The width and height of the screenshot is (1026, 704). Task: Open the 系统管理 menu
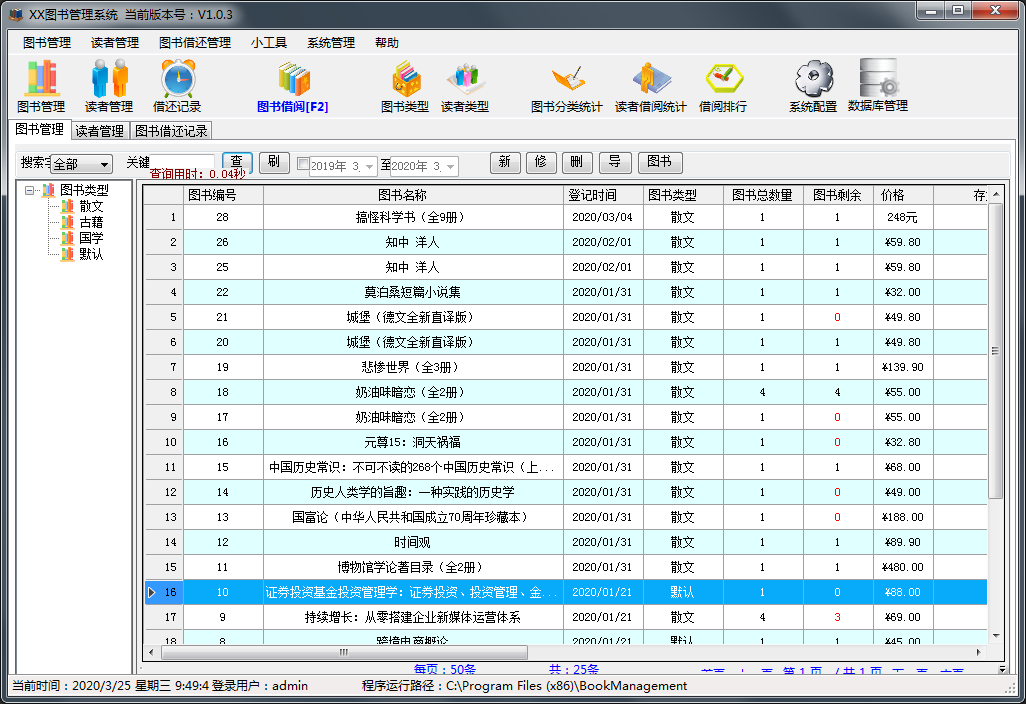[x=331, y=43]
